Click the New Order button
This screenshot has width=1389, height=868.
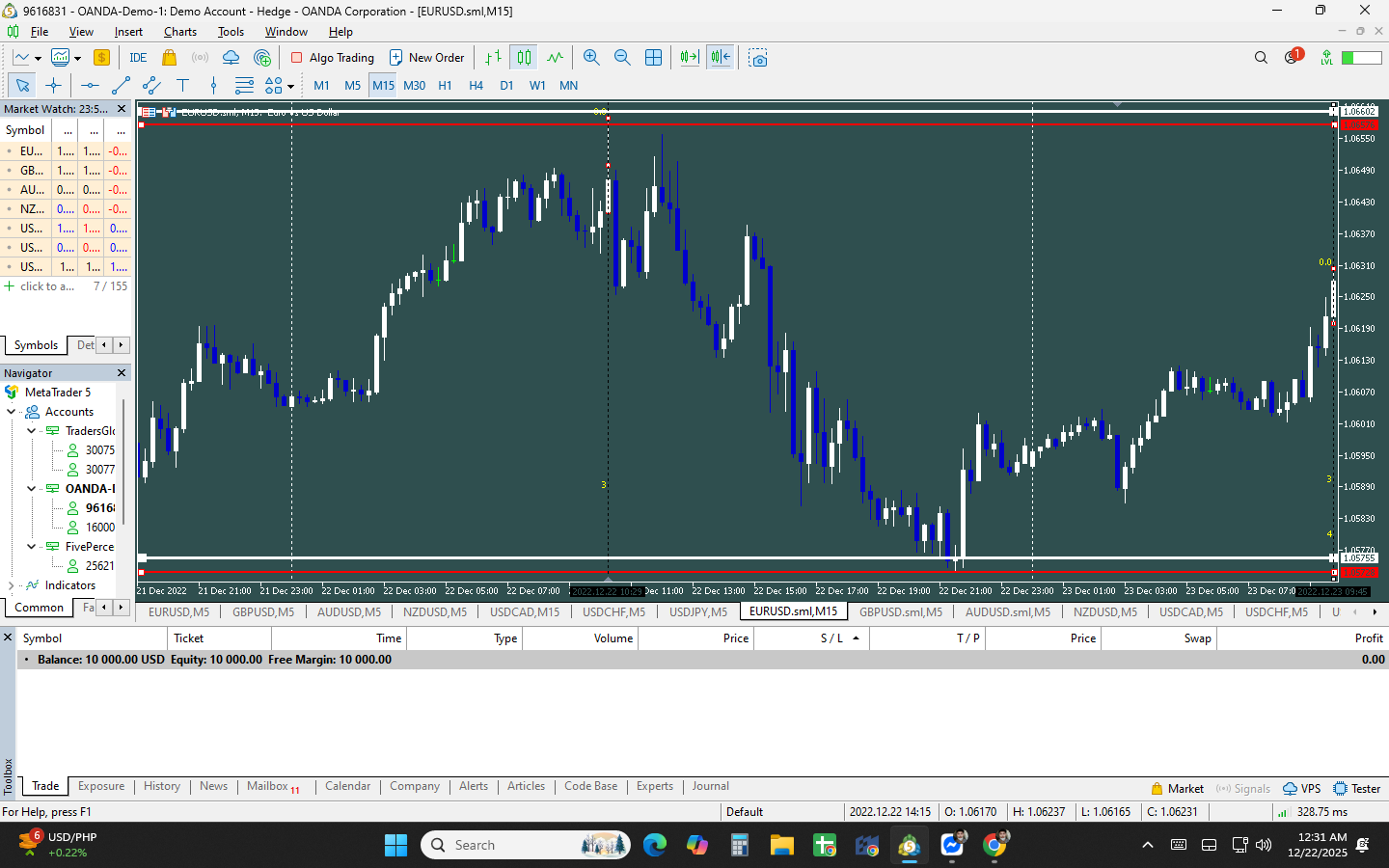tap(426, 58)
